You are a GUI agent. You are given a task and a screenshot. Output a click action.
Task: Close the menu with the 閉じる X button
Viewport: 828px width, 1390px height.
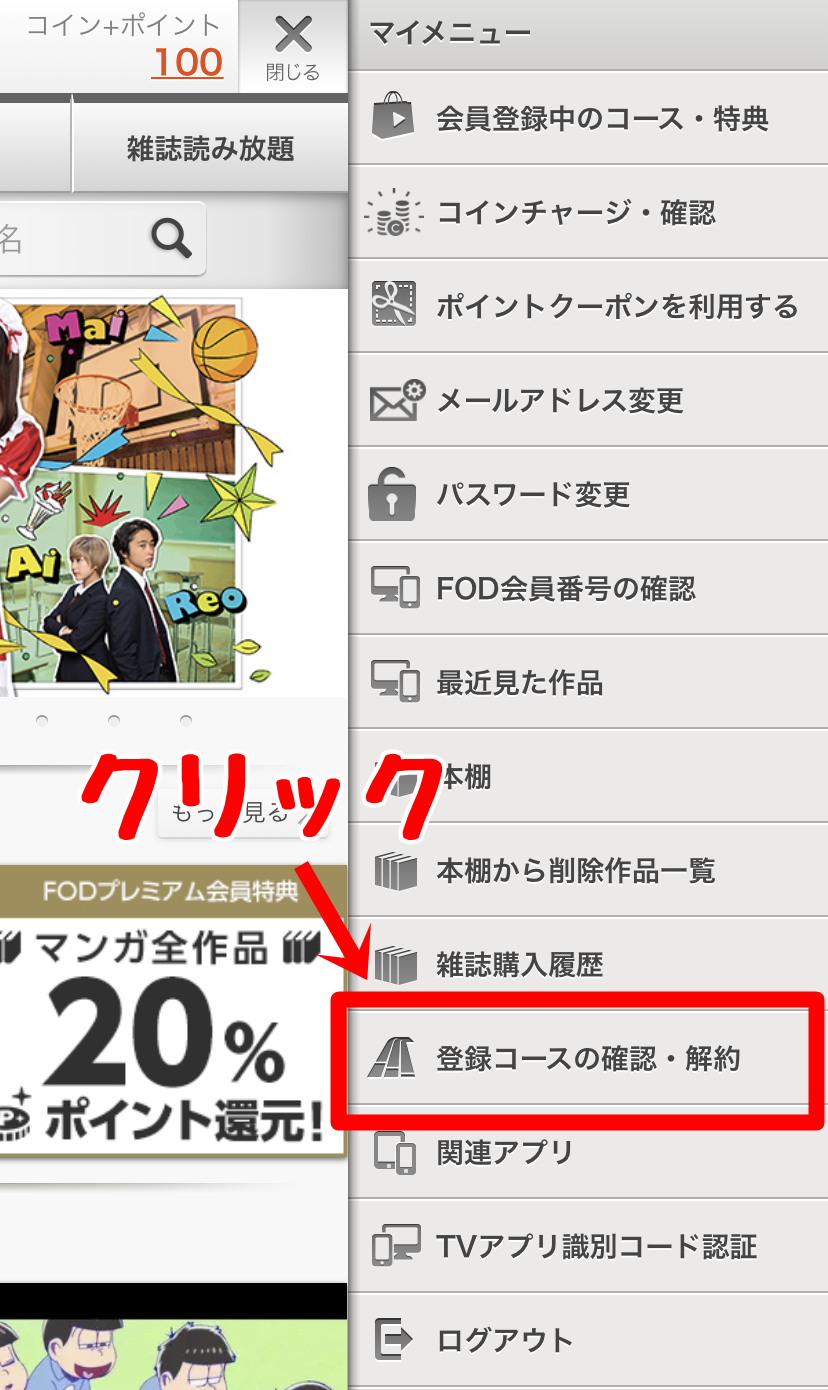pyautogui.click(x=293, y=46)
